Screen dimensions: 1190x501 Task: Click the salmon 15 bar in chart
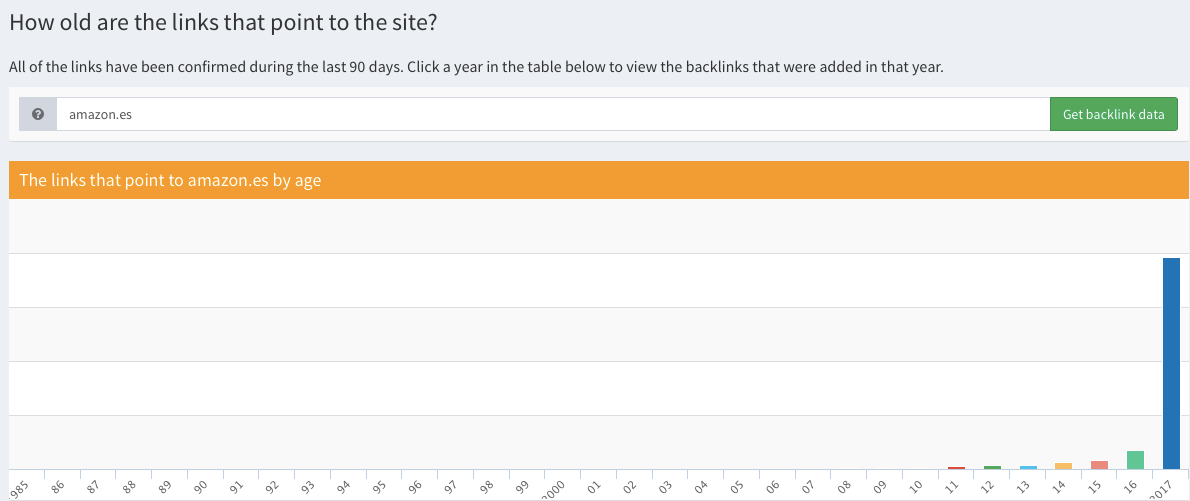pyautogui.click(x=1099, y=464)
